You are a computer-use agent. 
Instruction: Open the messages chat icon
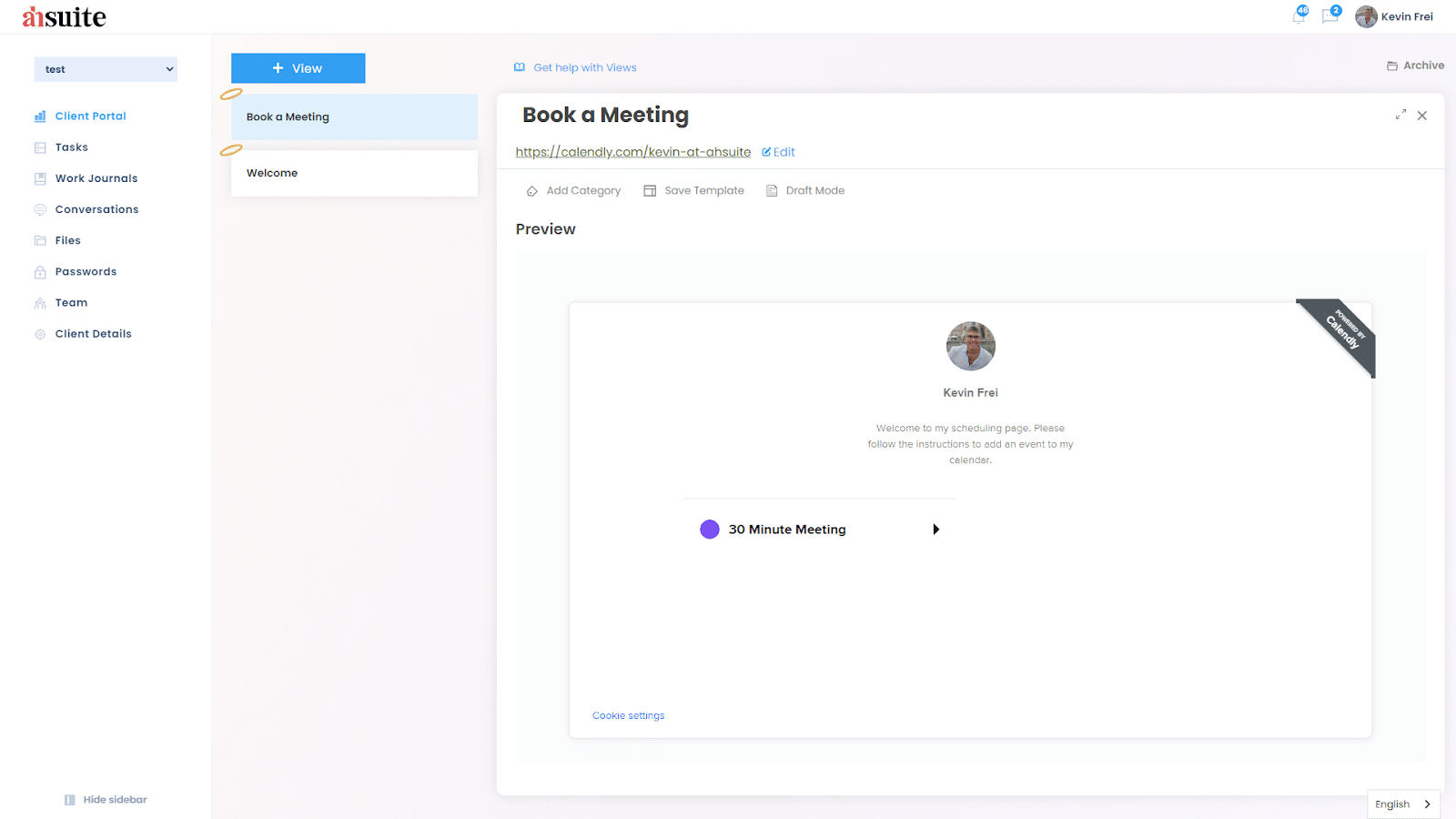(x=1330, y=16)
